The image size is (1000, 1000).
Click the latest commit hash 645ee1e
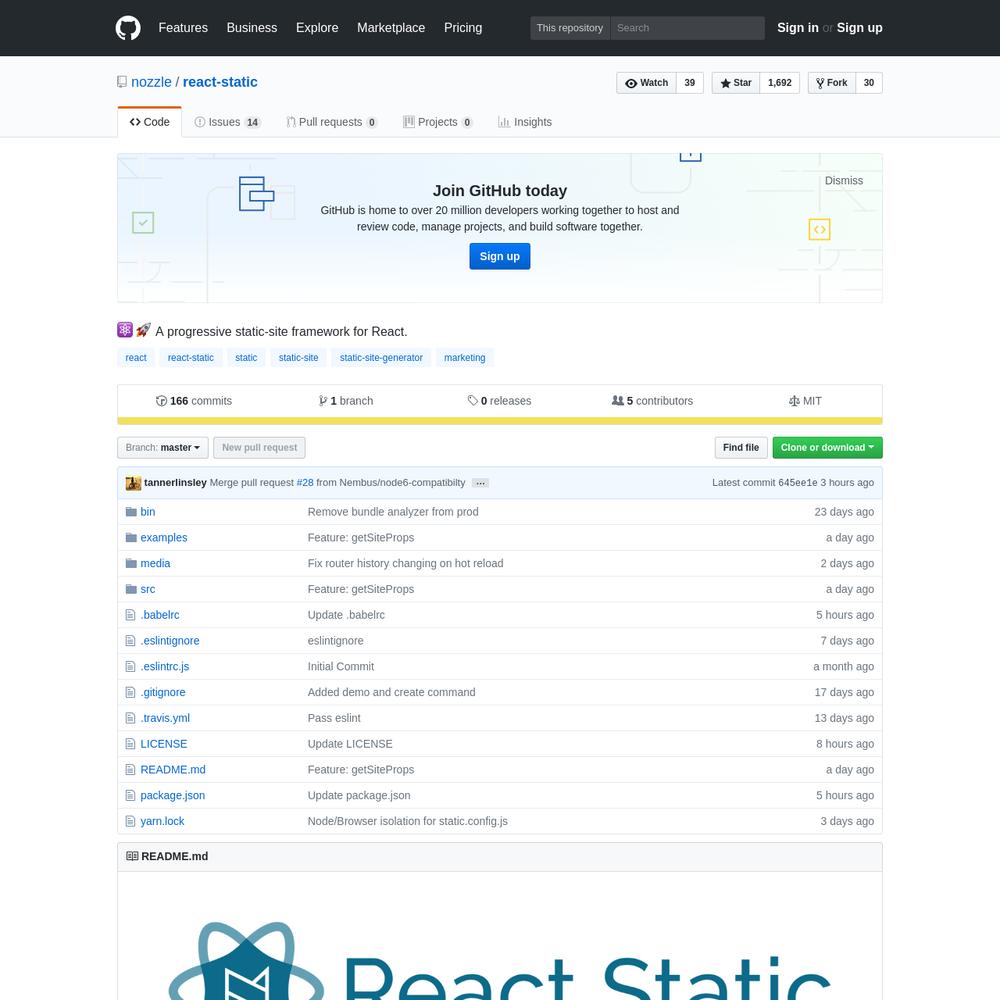point(797,483)
